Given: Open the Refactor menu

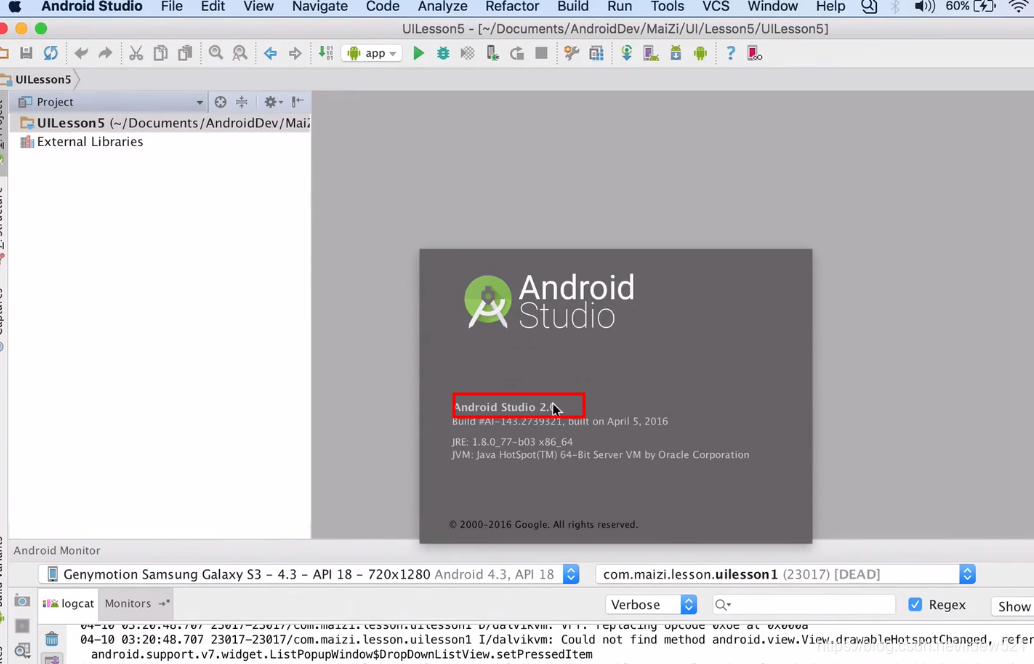Looking at the screenshot, I should [x=512, y=7].
